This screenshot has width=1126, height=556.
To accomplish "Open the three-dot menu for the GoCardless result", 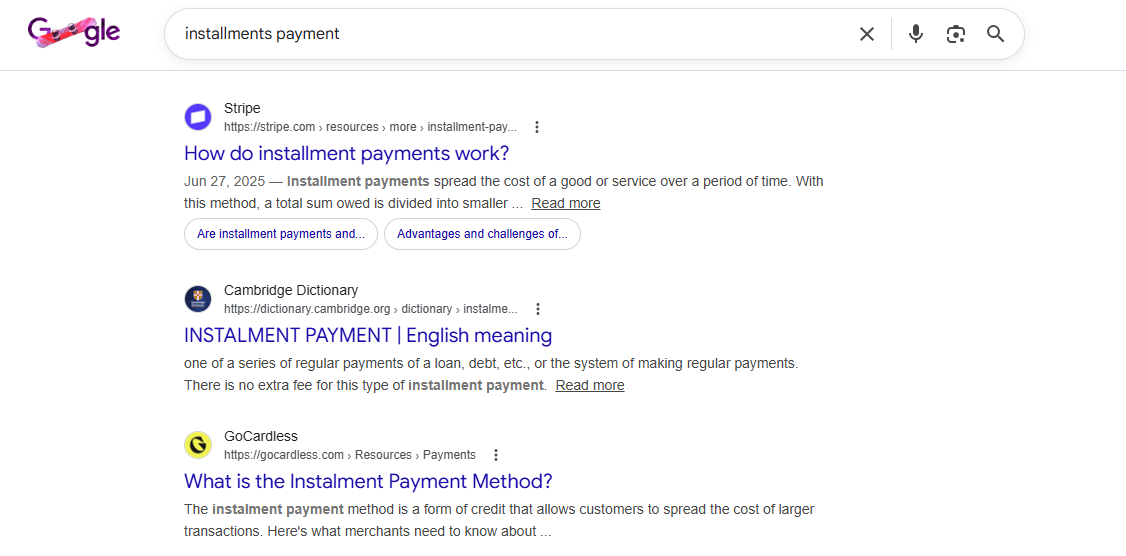I will click(x=495, y=455).
